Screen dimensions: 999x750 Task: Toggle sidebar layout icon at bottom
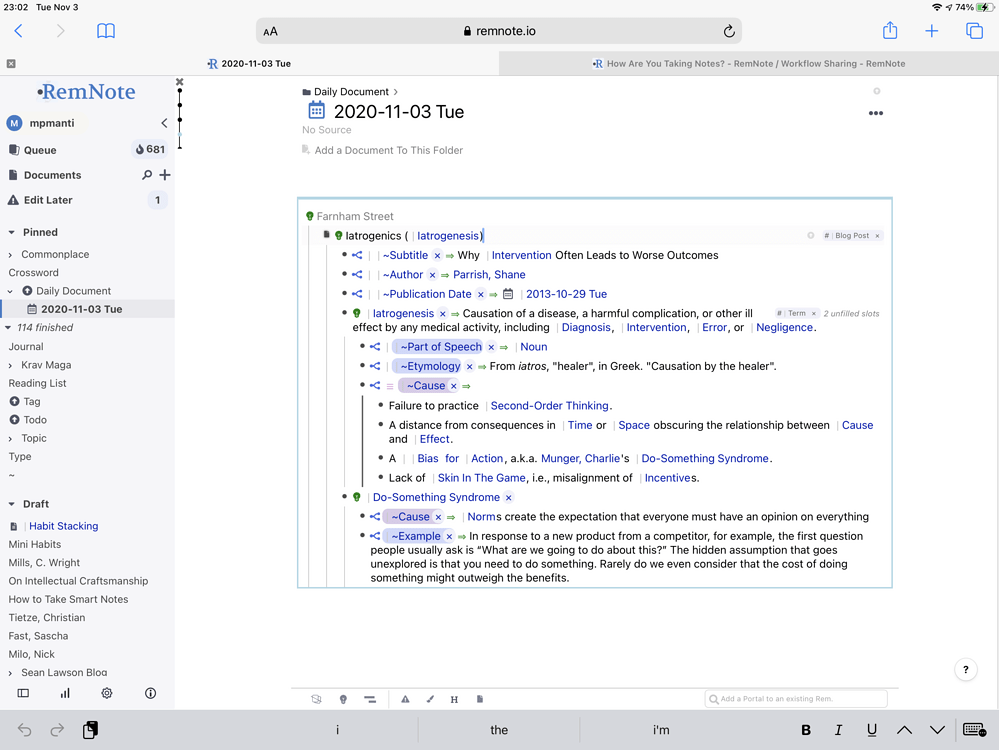pos(23,693)
